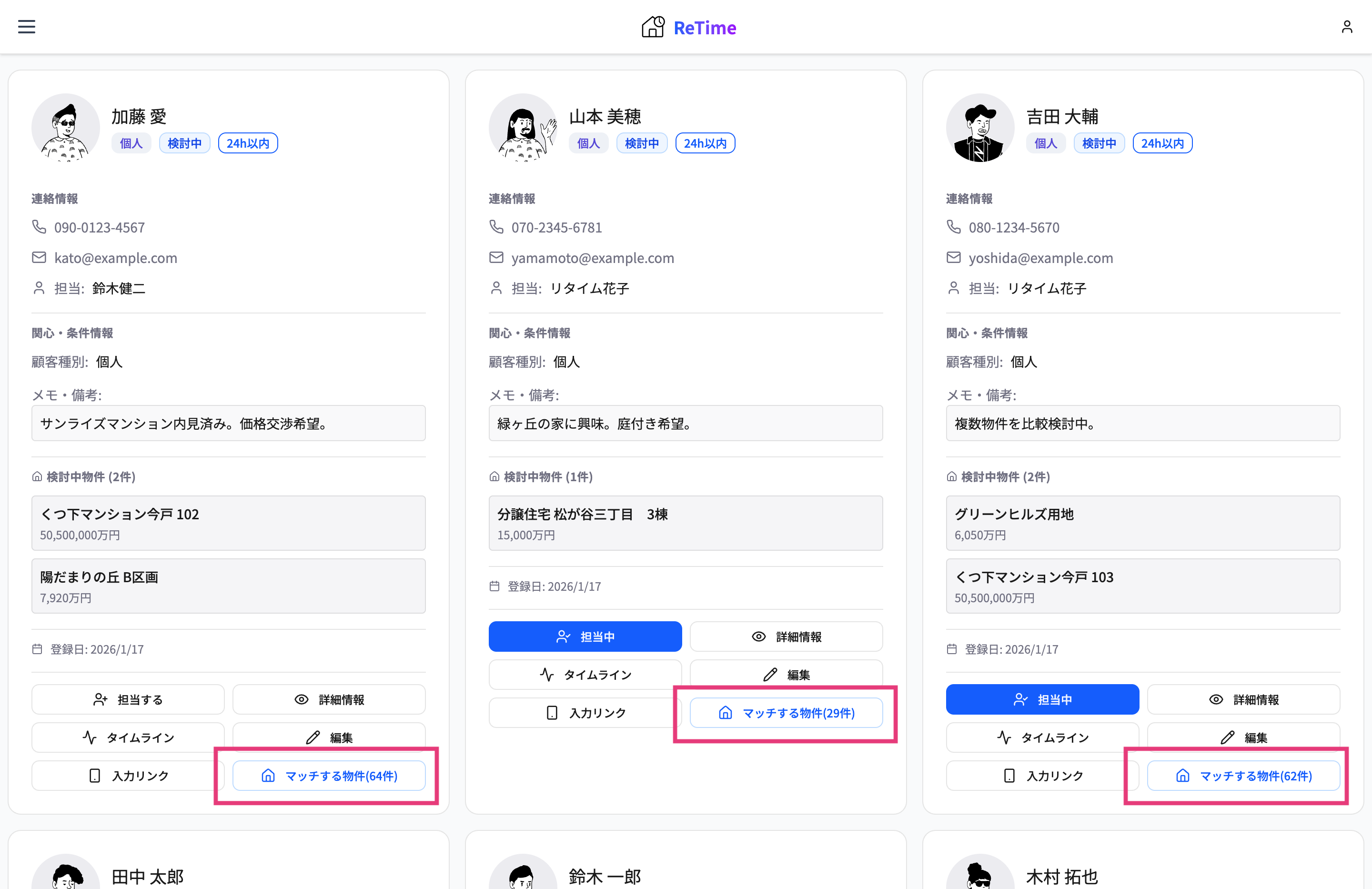The image size is (1372, 889).
Task: Click calendar icon by 山本 美穂 登録日
Action: pyautogui.click(x=494, y=586)
